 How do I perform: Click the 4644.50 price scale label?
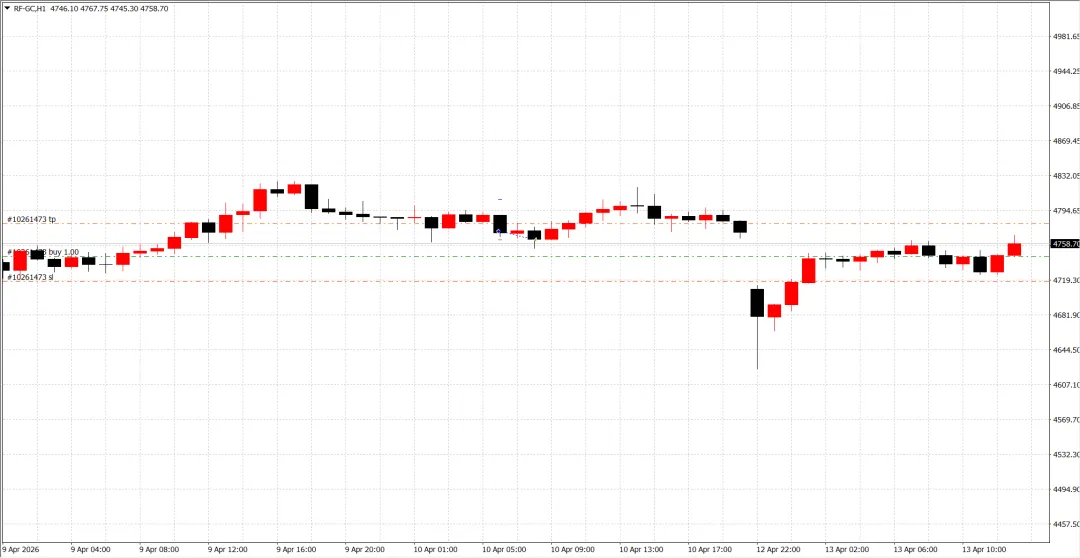click(1066, 350)
